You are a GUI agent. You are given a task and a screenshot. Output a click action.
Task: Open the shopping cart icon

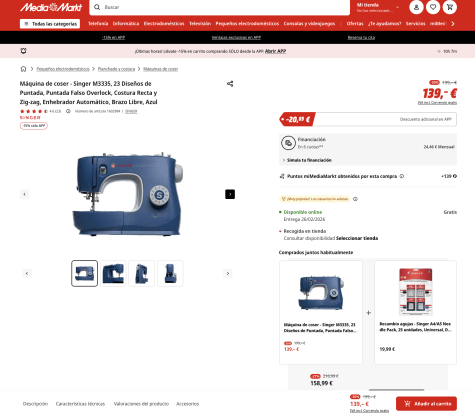click(450, 7)
